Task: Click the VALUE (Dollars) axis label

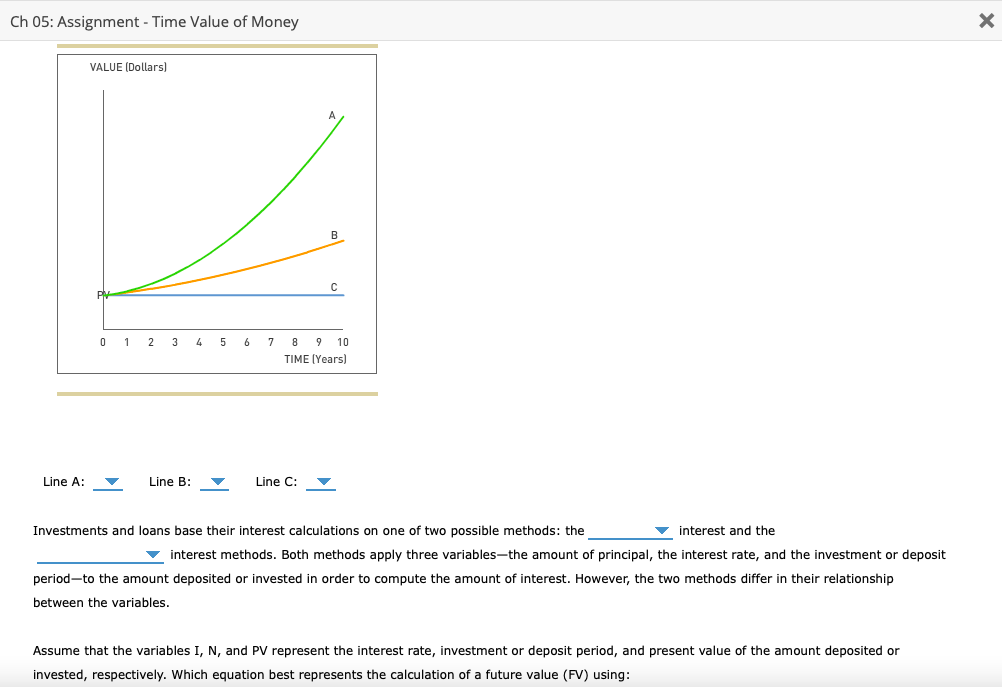Action: coord(129,67)
